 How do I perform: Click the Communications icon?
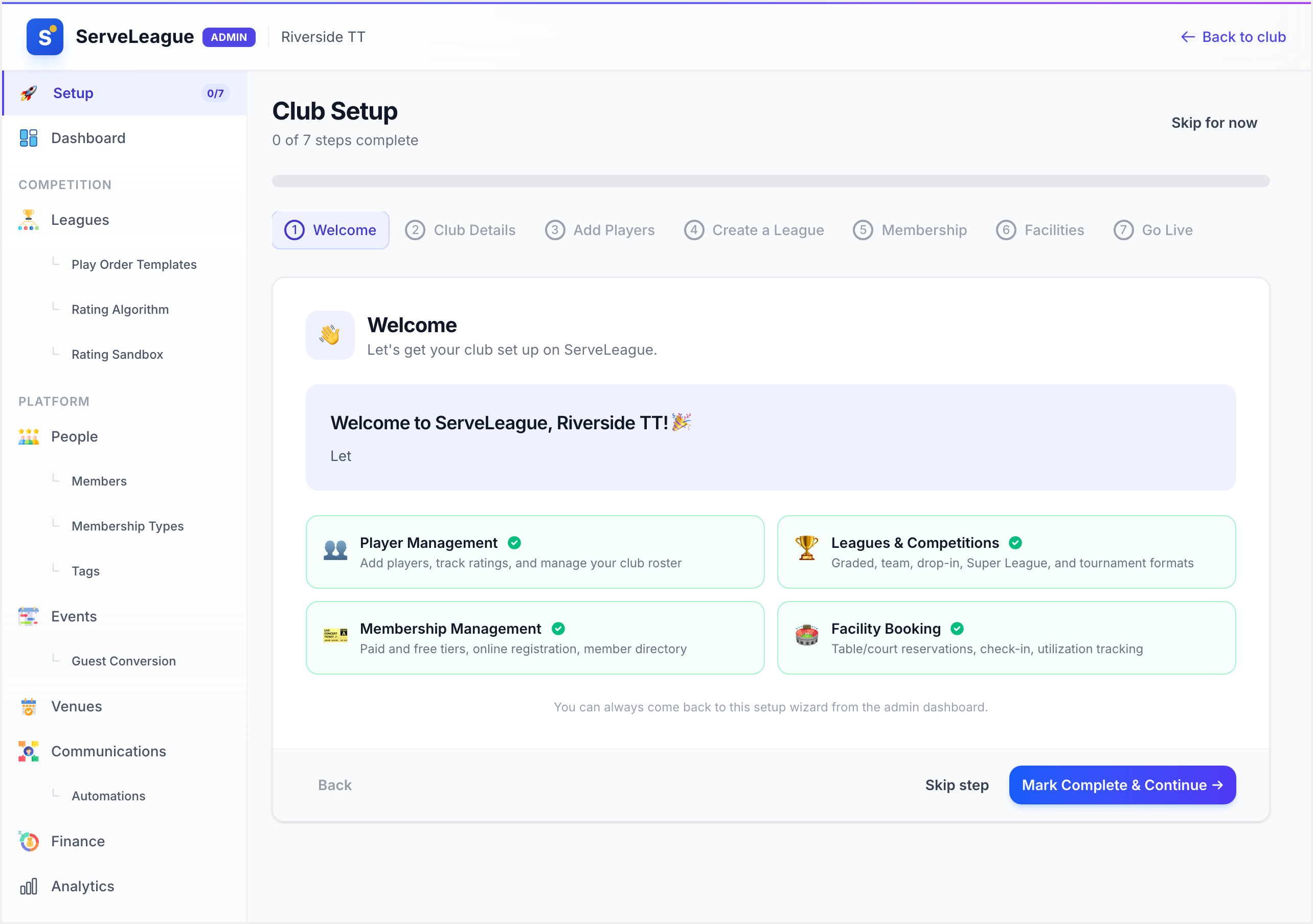29,751
